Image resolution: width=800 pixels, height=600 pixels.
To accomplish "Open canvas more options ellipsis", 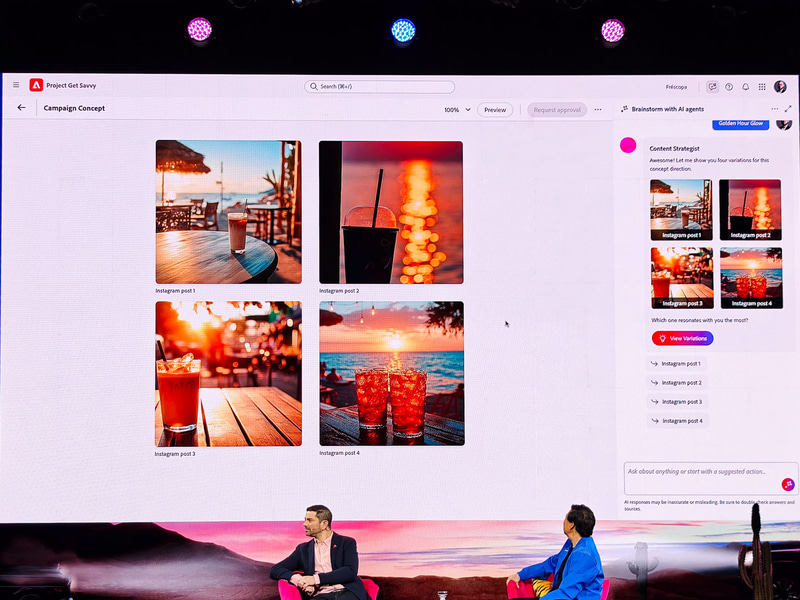I will point(598,110).
